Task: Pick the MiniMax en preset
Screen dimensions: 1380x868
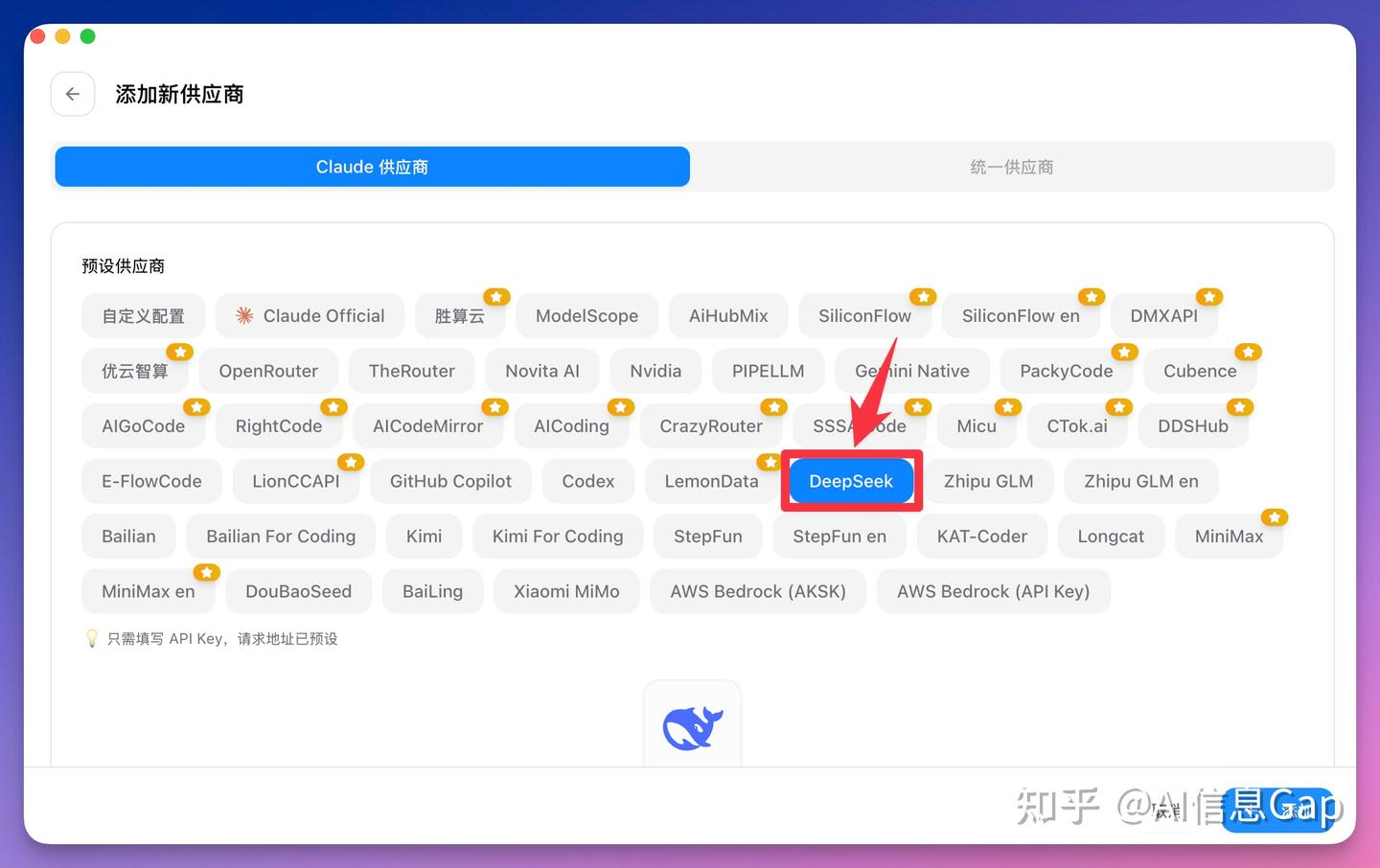Action: coord(149,591)
